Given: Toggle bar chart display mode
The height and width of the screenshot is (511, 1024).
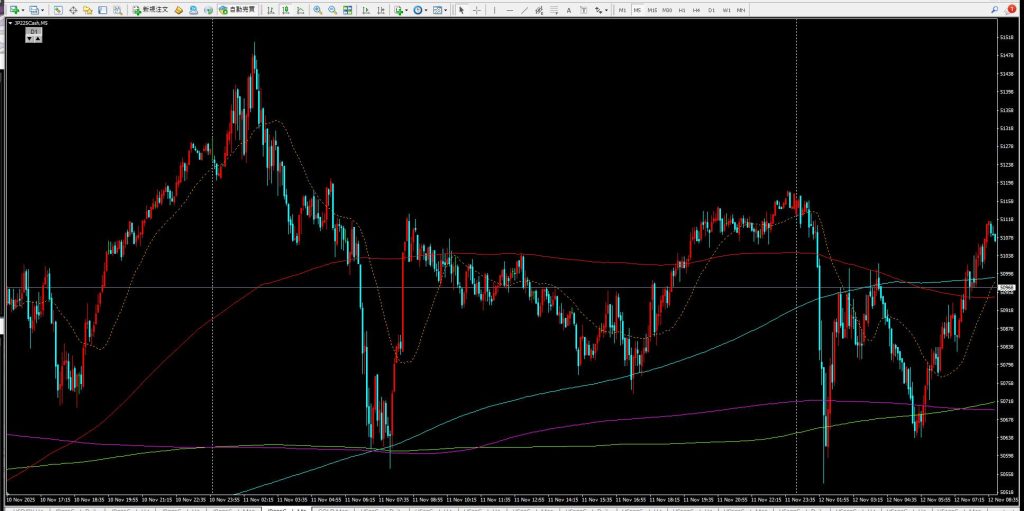Looking at the screenshot, I should pyautogui.click(x=270, y=10).
